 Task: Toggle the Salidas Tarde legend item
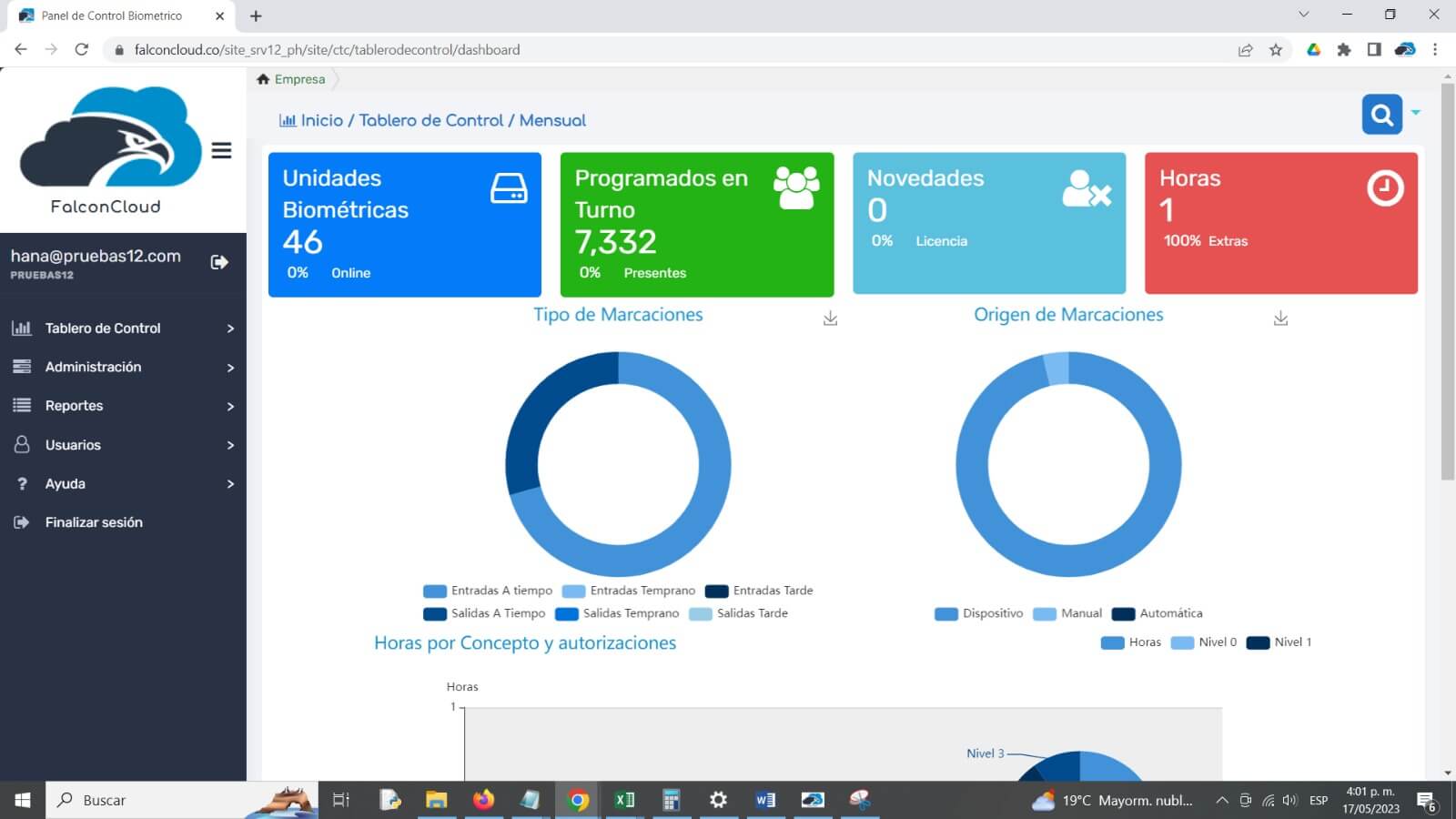tap(739, 613)
